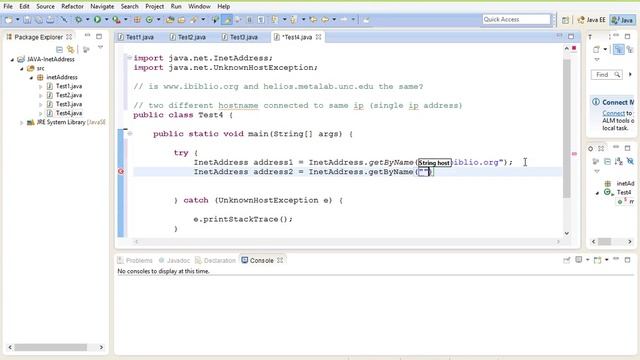Toggle alphabetical Sort in Outline view
The width and height of the screenshot is (640, 360).
(x=619, y=161)
